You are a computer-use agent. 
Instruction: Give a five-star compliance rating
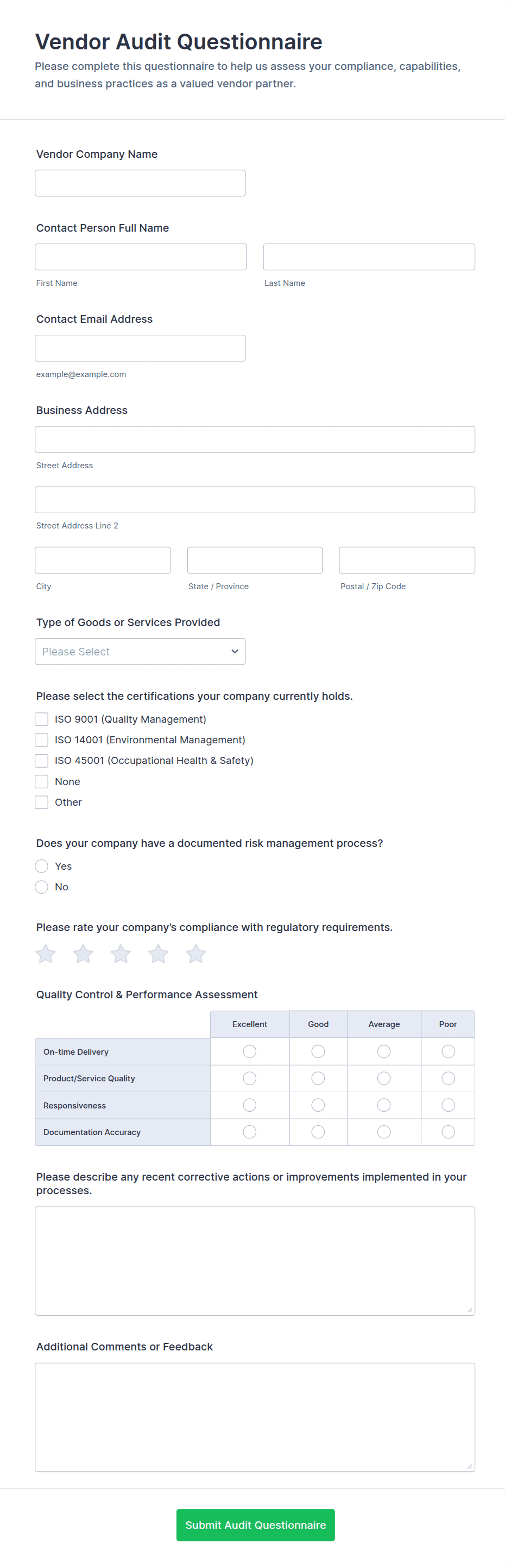pos(195,954)
